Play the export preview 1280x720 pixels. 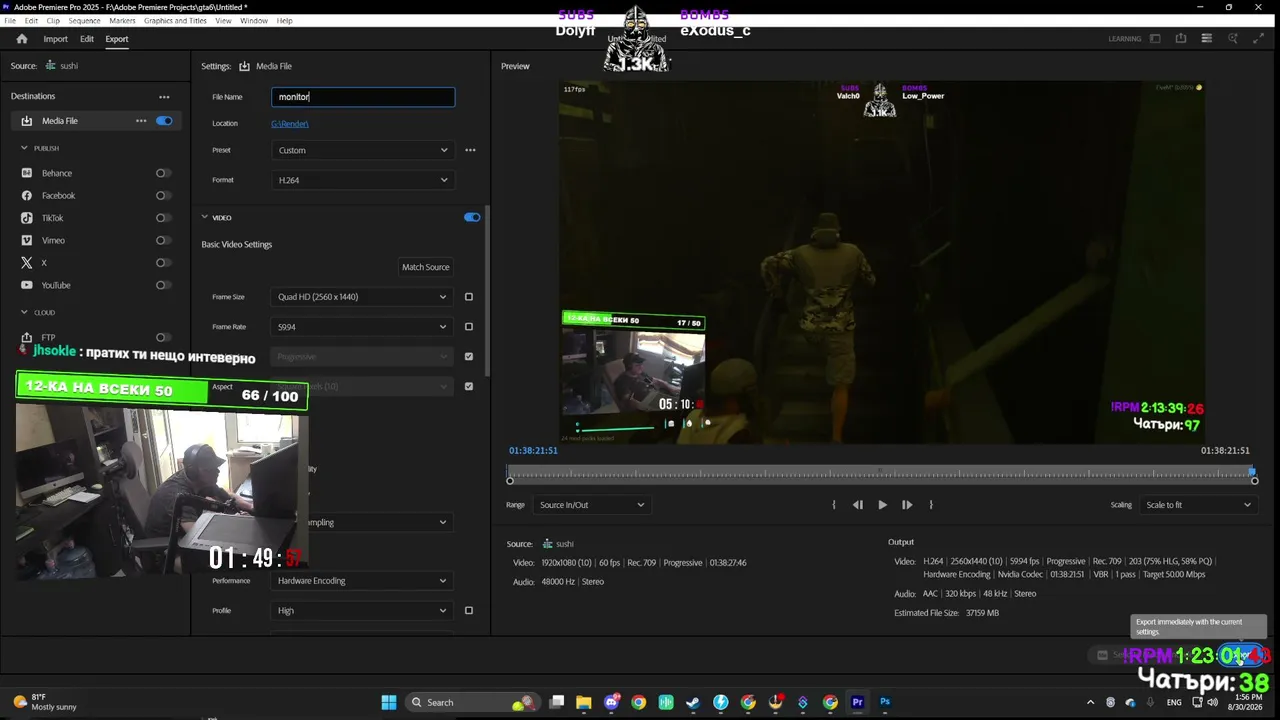point(882,505)
